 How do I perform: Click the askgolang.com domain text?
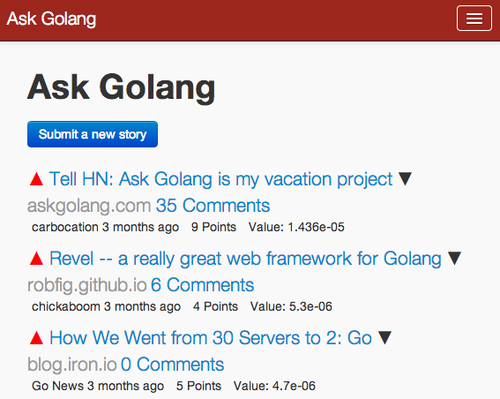[x=89, y=206]
